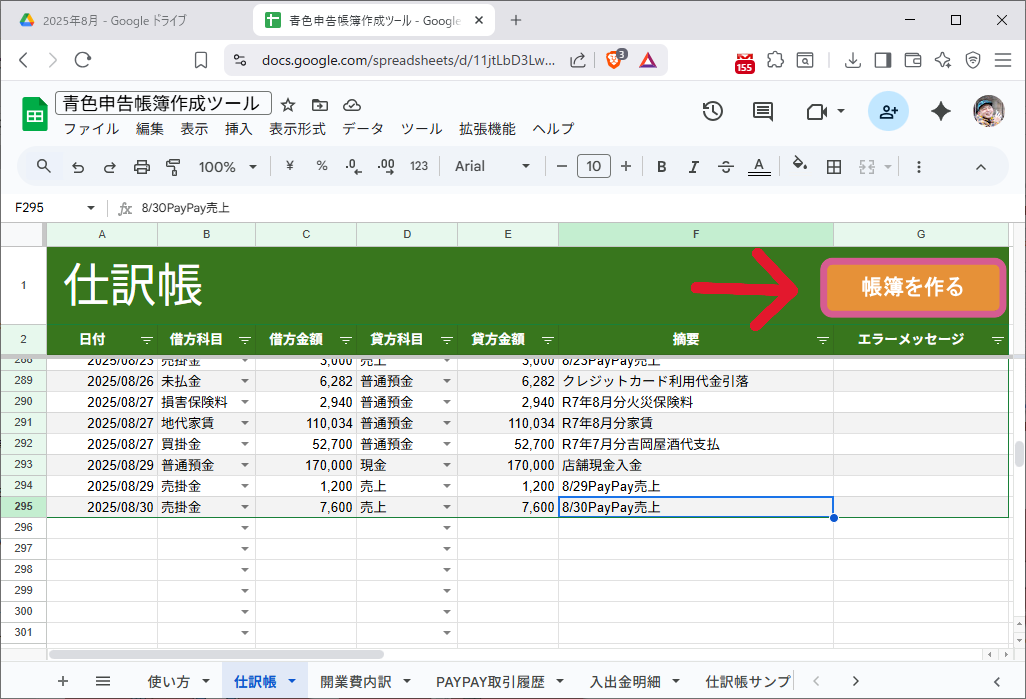1026x699 pixels.
Task: Show all comments
Action: 762,111
